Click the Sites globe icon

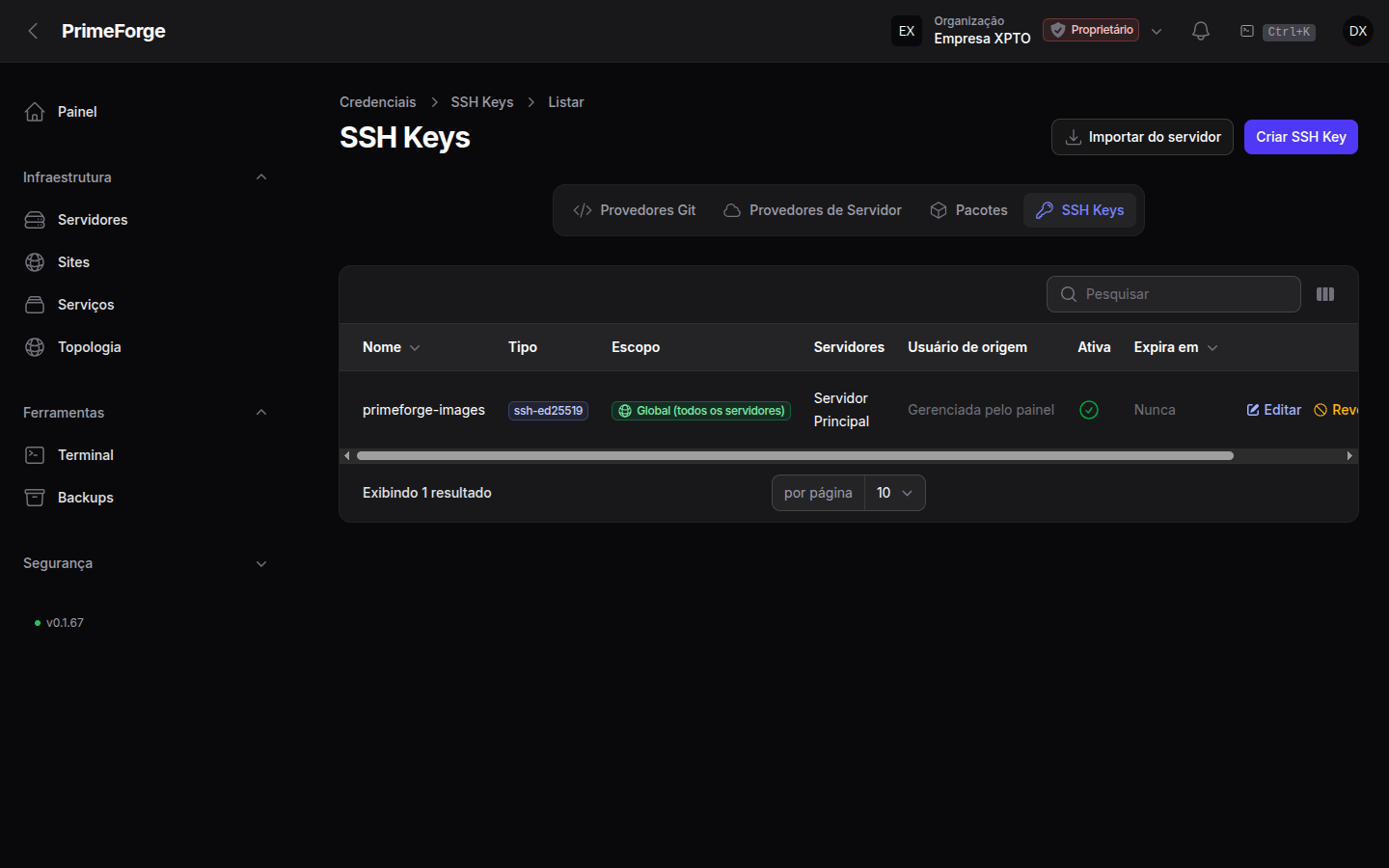click(x=35, y=262)
